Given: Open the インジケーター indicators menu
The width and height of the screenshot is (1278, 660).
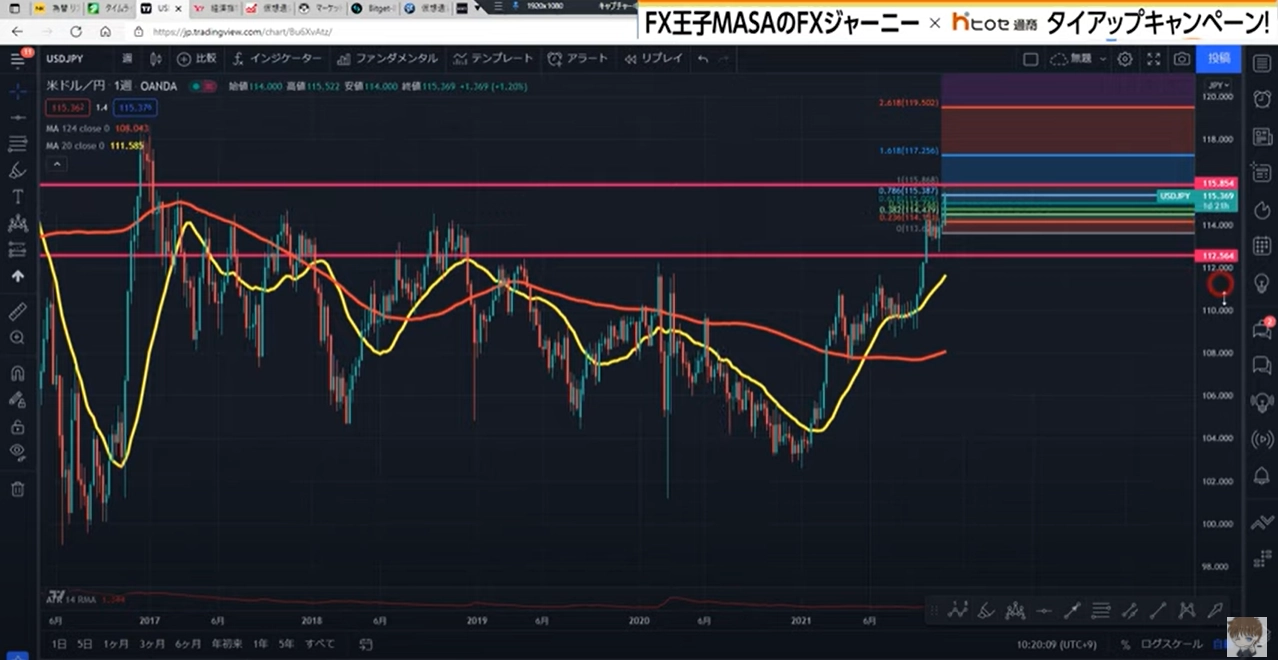Looking at the screenshot, I should 277,59.
